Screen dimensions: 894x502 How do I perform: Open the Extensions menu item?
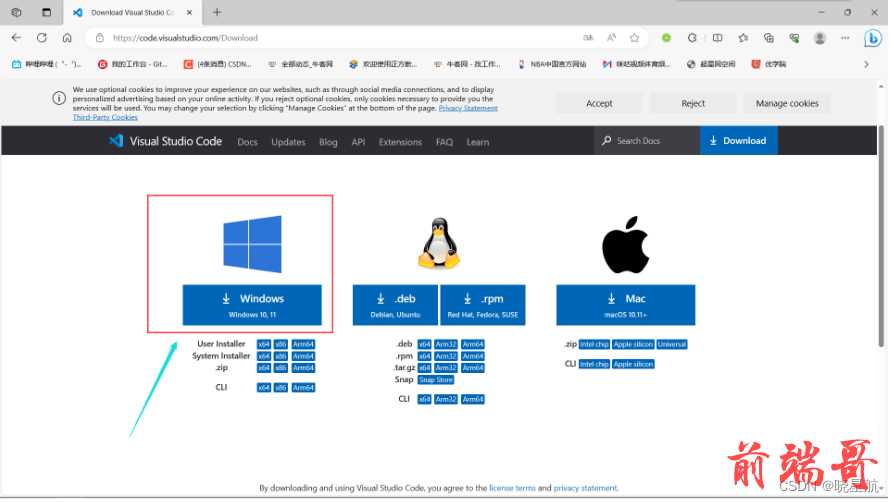[400, 142]
